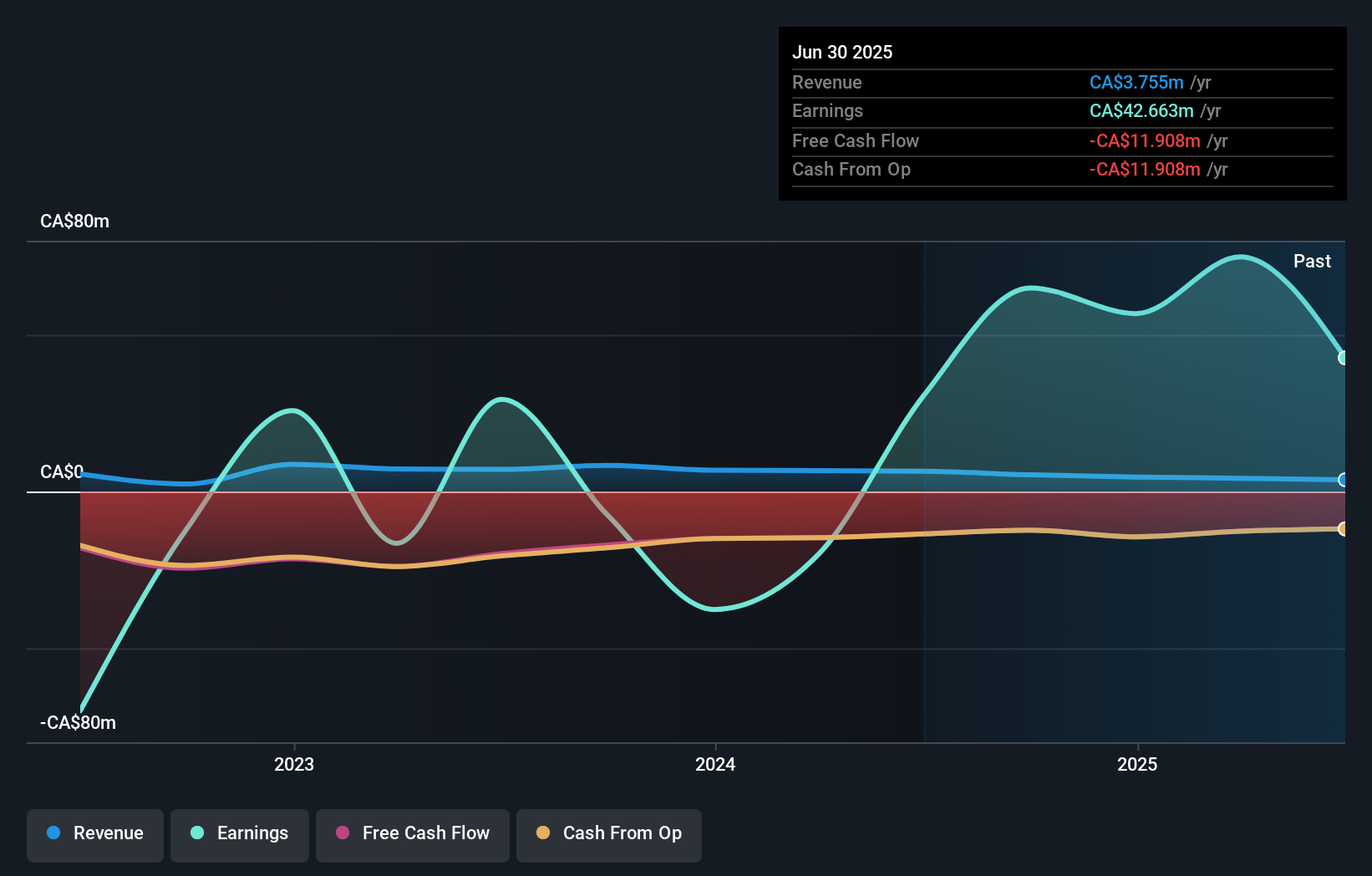Click the 2023 x-axis label

pyautogui.click(x=294, y=764)
